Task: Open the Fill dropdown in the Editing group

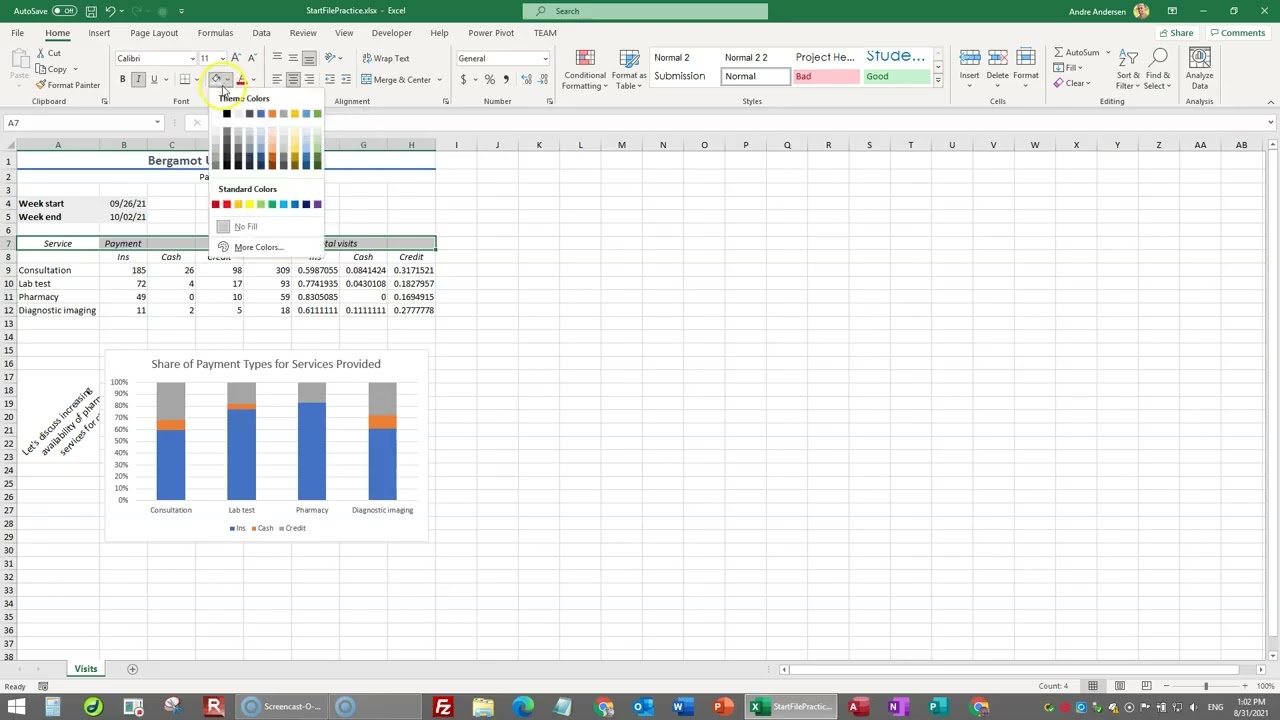Action: tap(1069, 68)
